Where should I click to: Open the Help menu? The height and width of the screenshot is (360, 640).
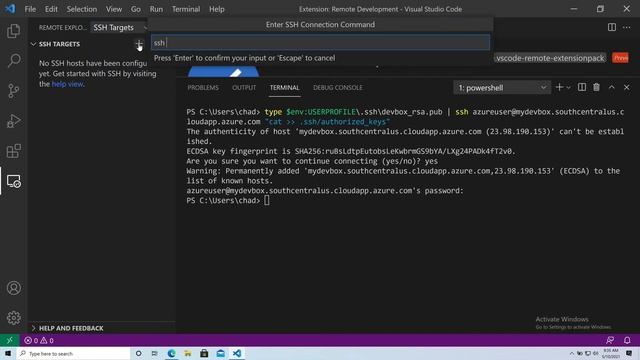[217, 9]
